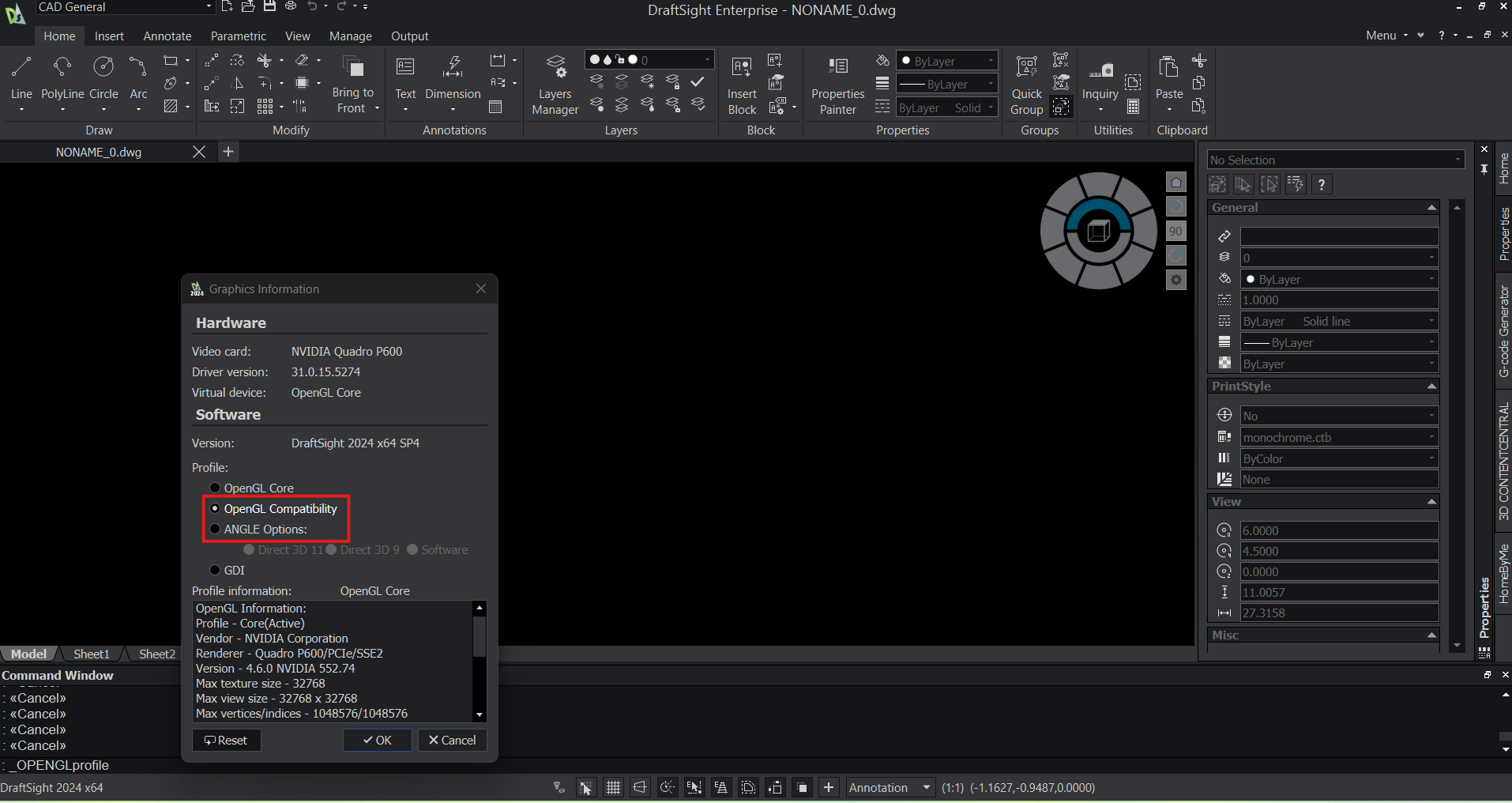Click Reset in the Graphics Information dialog
This screenshot has width=1512, height=803.
click(226, 740)
